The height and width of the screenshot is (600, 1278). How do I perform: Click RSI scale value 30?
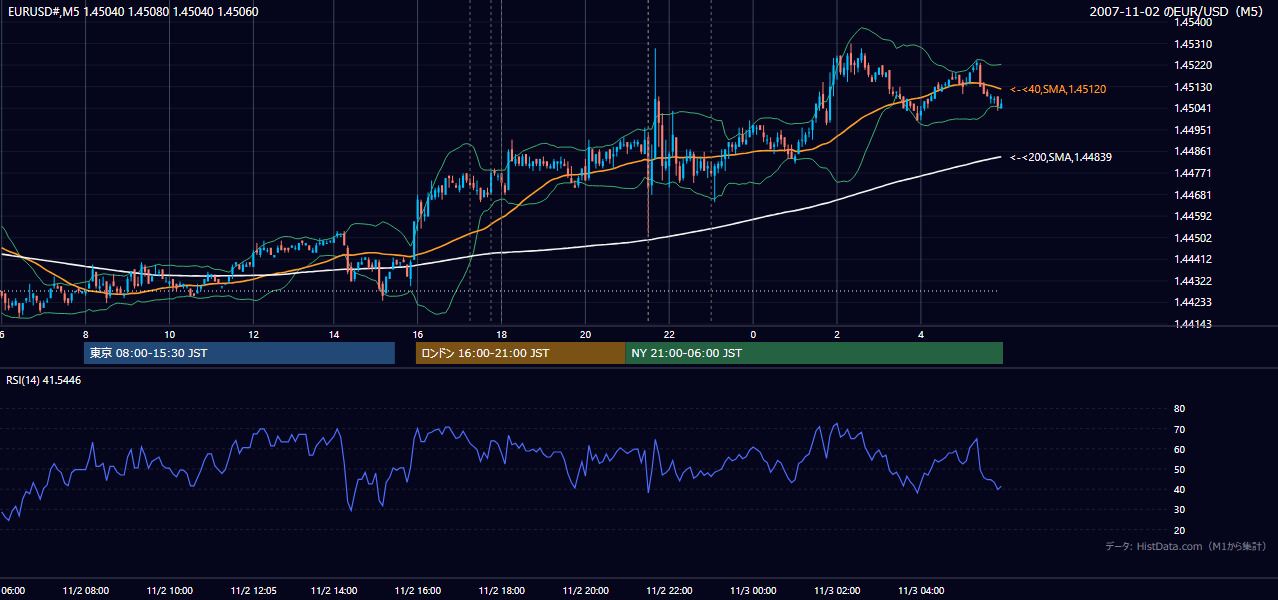[1179, 510]
